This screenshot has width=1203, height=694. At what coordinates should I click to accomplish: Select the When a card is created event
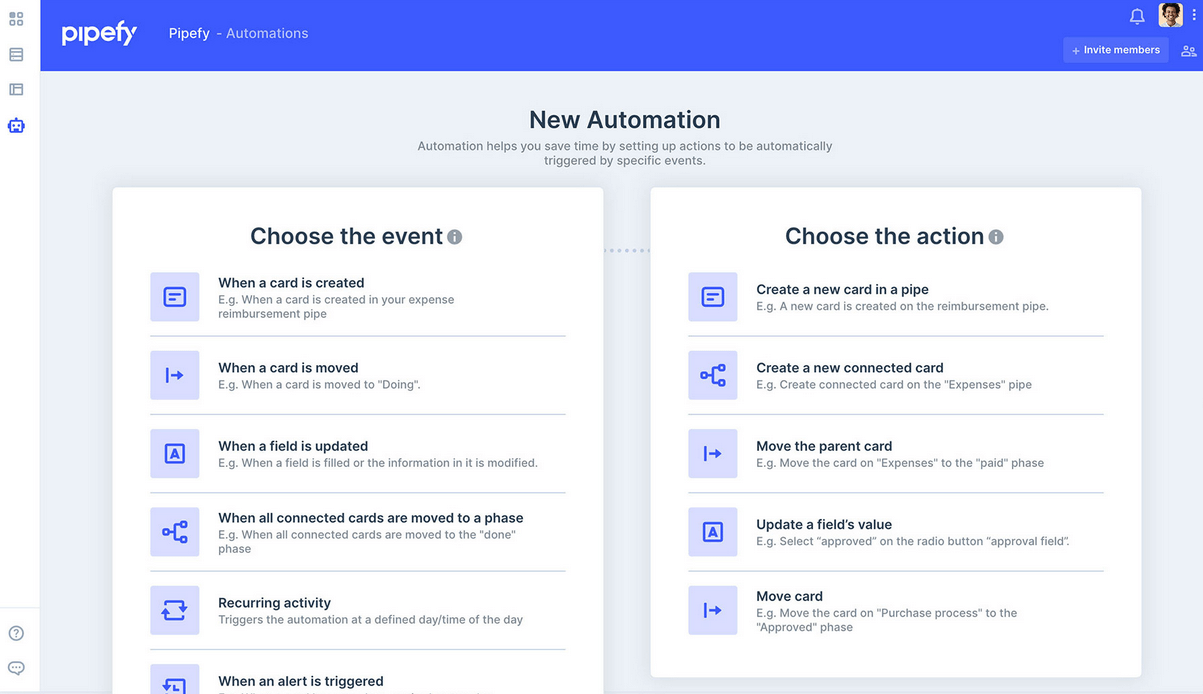(x=358, y=297)
